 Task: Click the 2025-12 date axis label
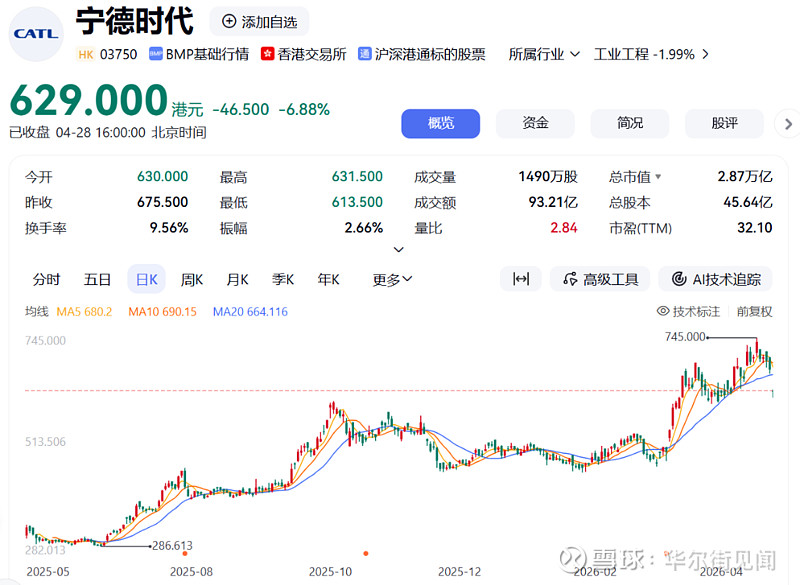point(459,572)
